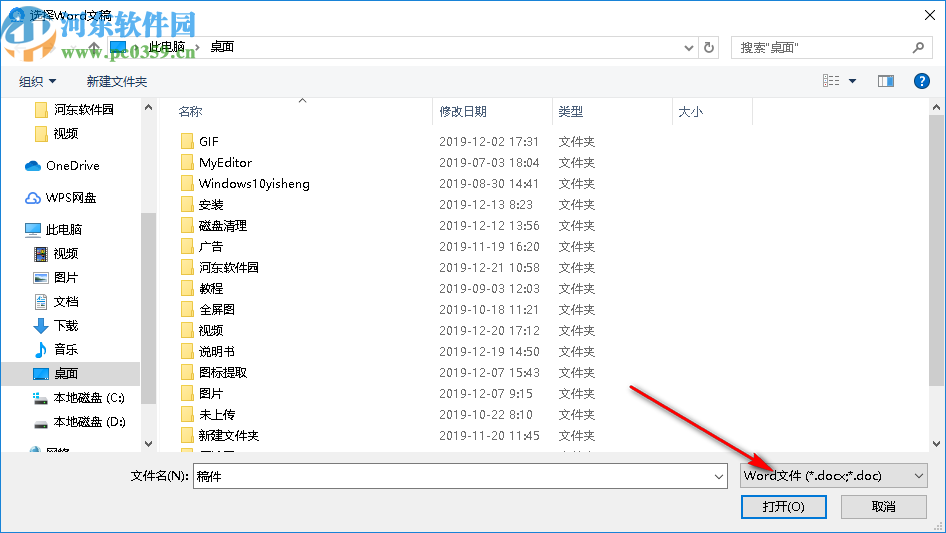
Task: Select 此电脑 in navigation tree
Action: click(x=54, y=229)
